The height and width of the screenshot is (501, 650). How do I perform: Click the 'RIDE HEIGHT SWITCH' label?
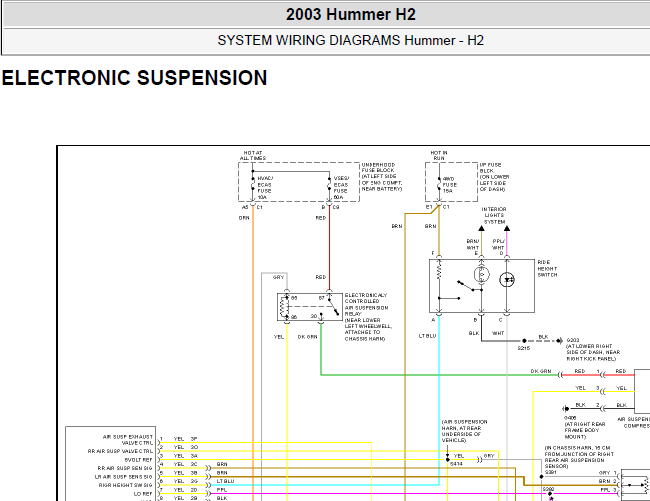pos(547,269)
